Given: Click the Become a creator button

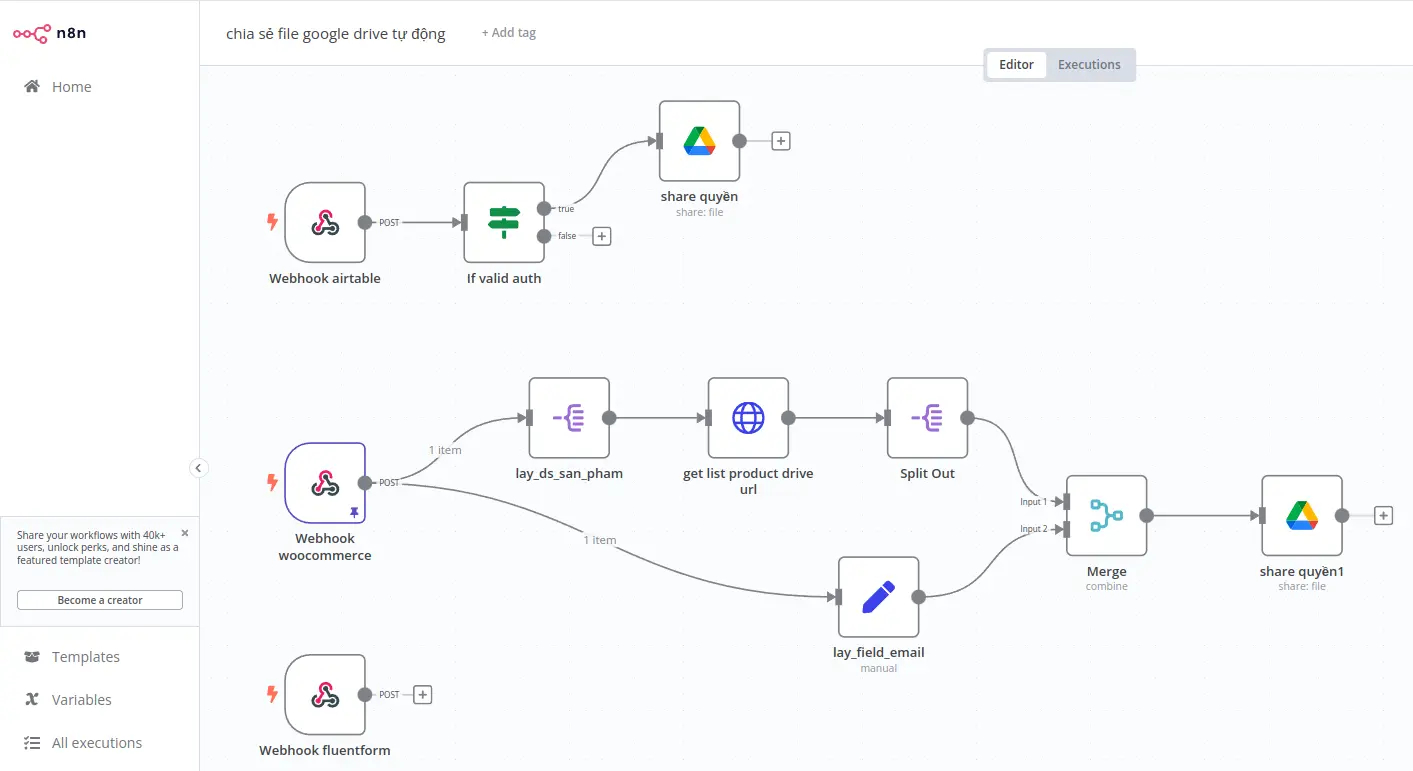Looking at the screenshot, I should tap(100, 600).
